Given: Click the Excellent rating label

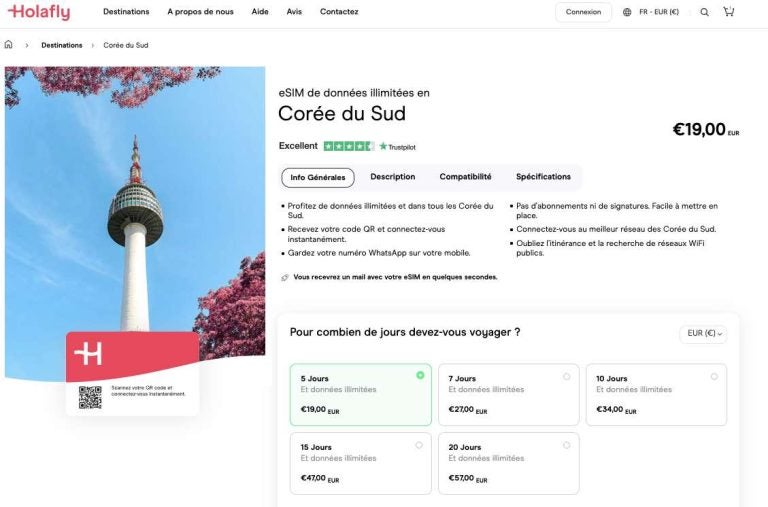Looking at the screenshot, I should pos(298,146).
